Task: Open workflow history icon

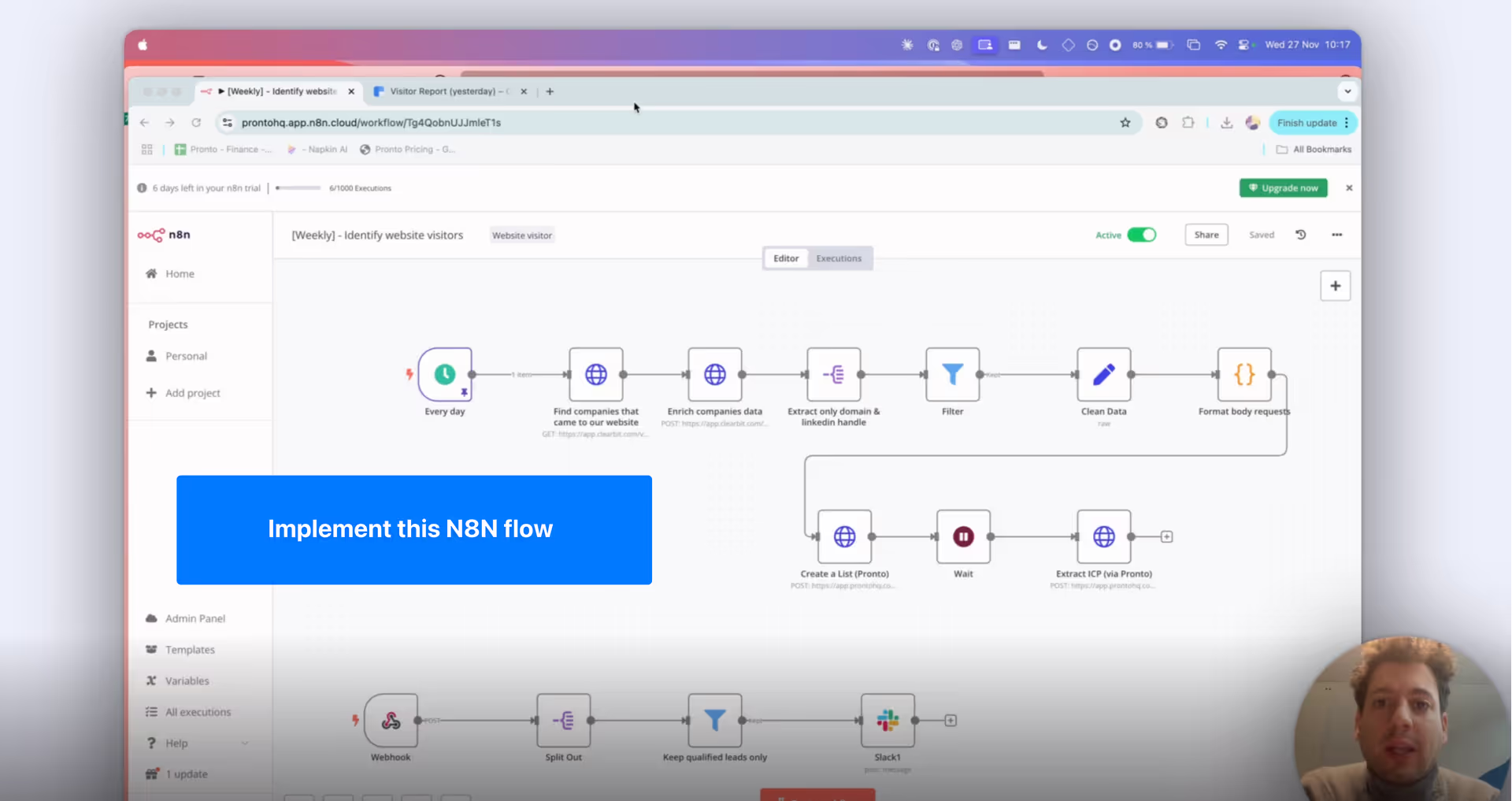Action: [1301, 235]
